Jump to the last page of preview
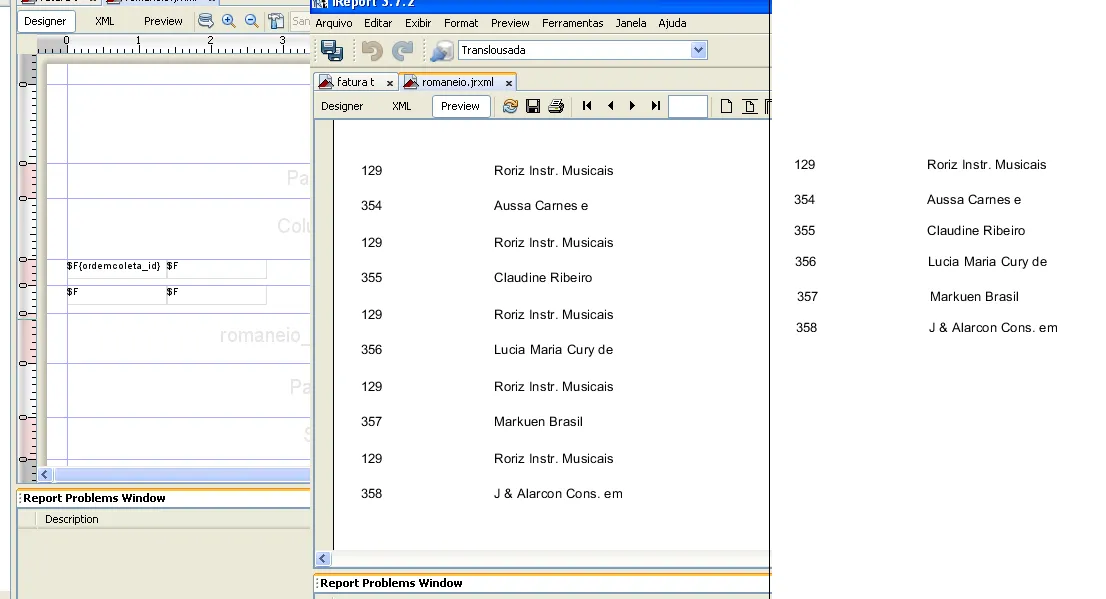Screen dimensions: 1106x599 pyautogui.click(x=656, y=106)
